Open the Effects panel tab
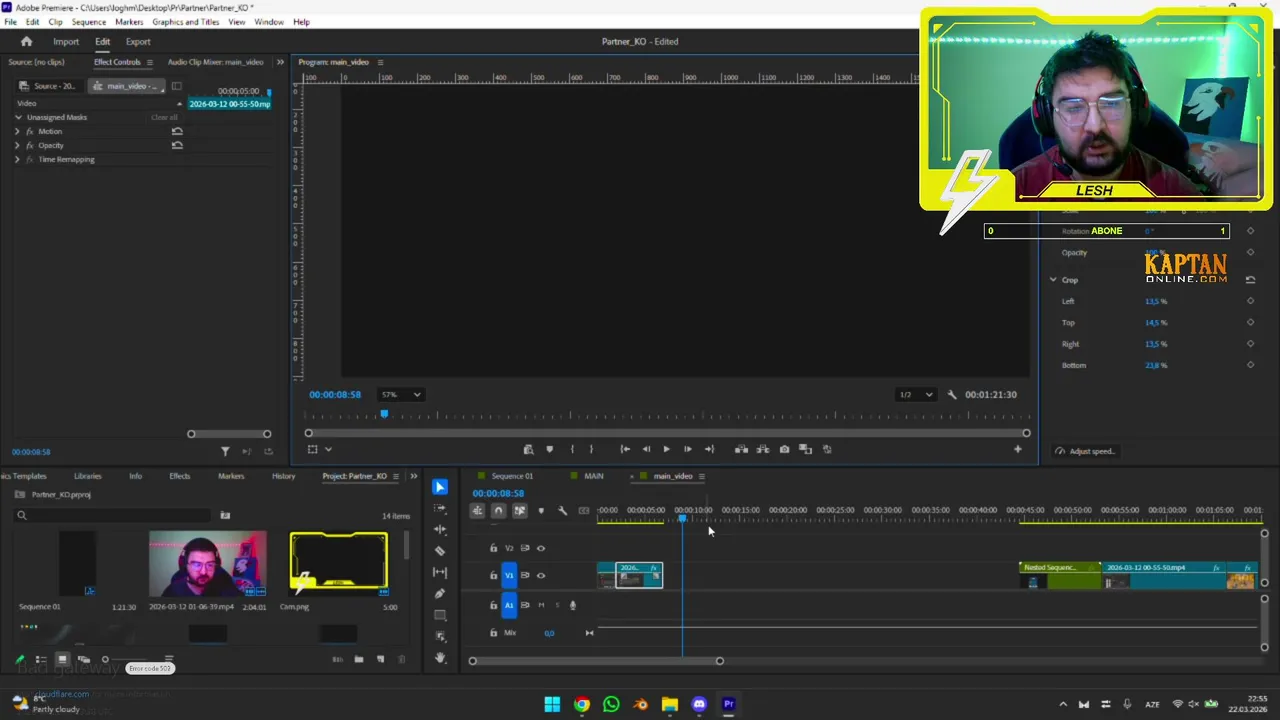This screenshot has height=720, width=1280. (x=180, y=476)
